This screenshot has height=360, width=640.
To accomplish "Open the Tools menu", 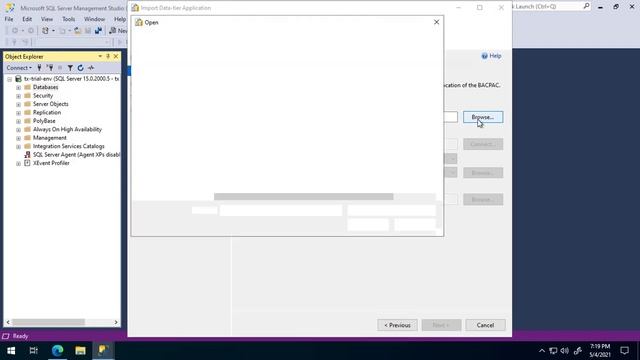I will [68, 19].
